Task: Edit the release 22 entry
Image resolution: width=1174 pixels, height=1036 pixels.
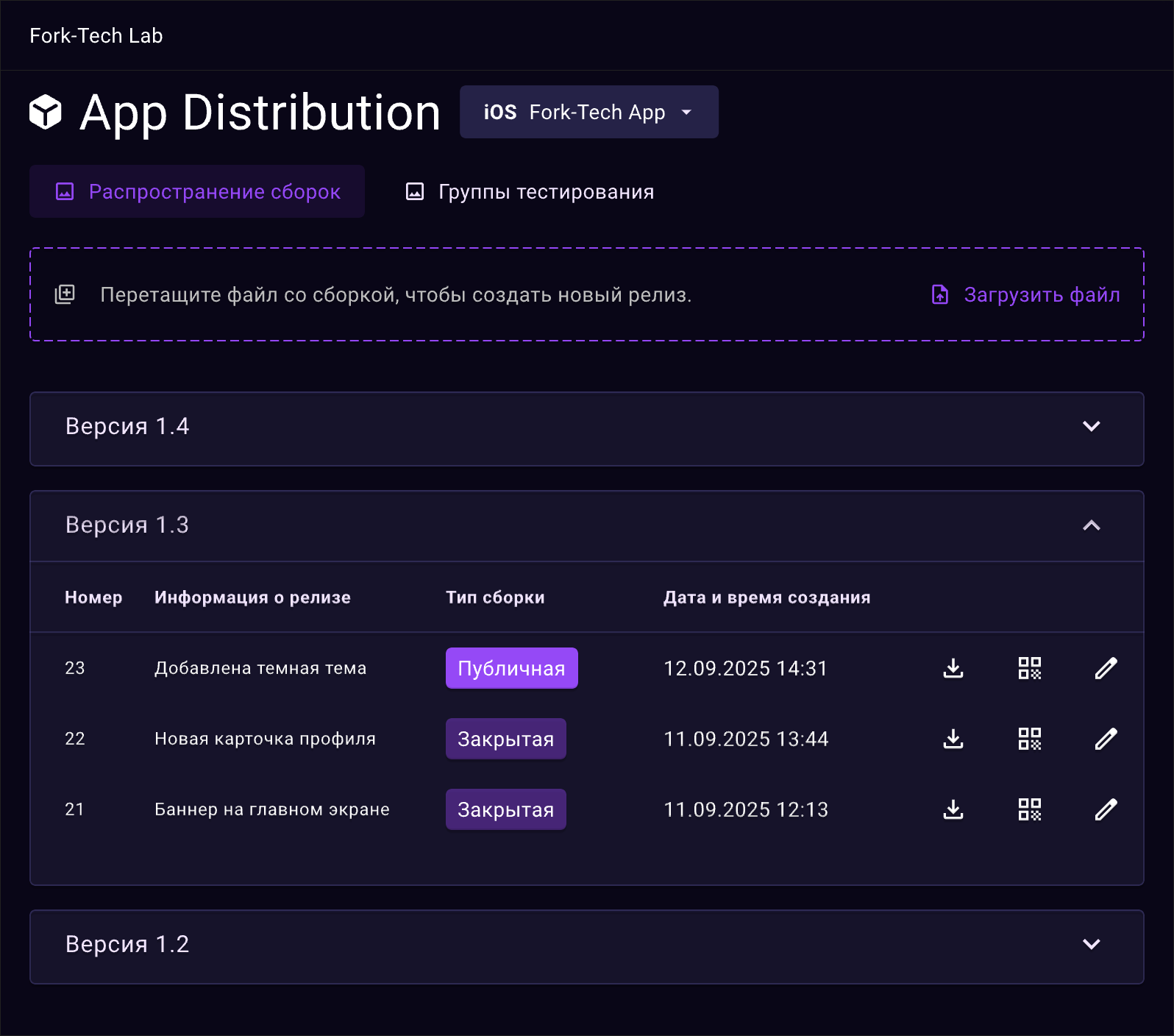Action: tap(1106, 739)
